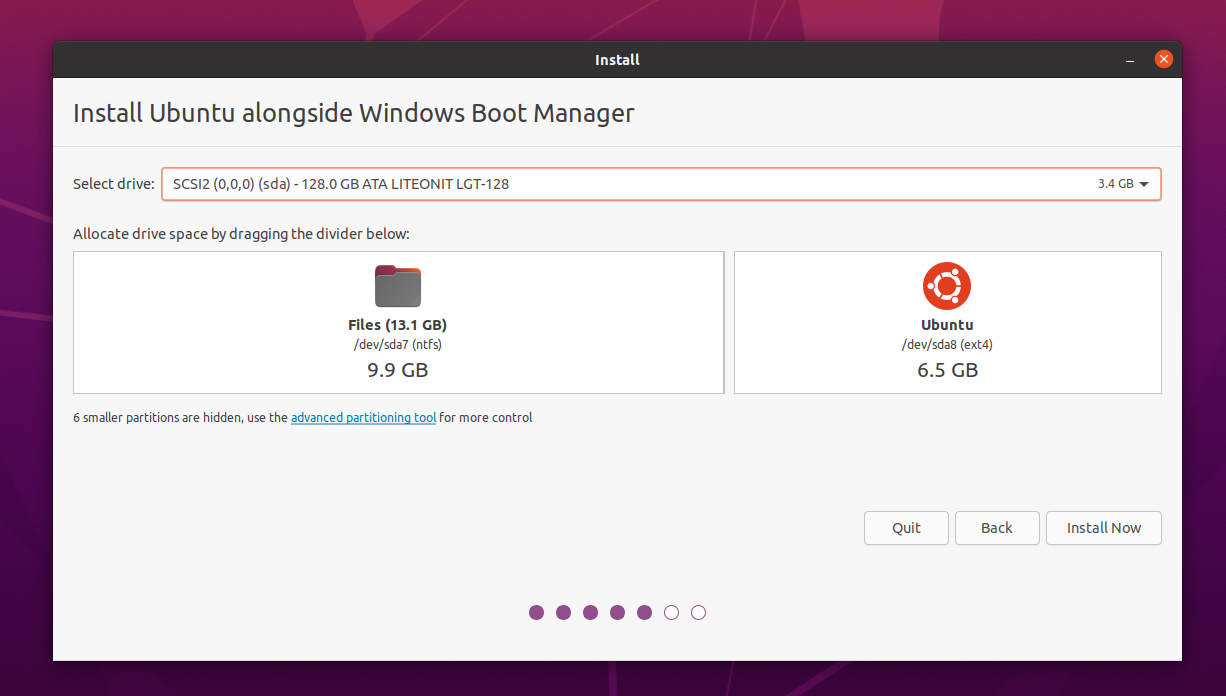Click the 9.9 GB size text

pos(398,370)
